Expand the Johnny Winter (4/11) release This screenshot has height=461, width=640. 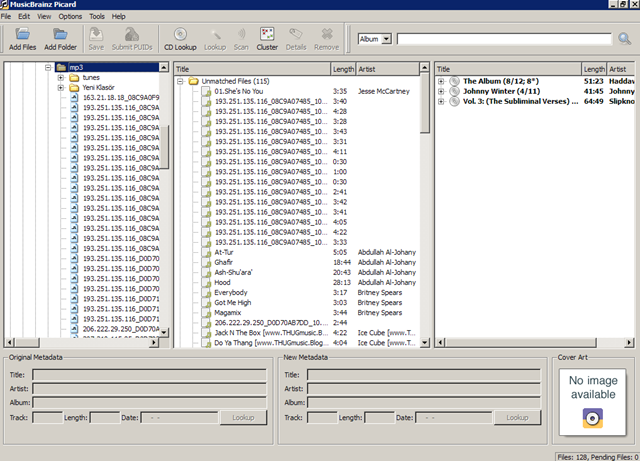441,91
